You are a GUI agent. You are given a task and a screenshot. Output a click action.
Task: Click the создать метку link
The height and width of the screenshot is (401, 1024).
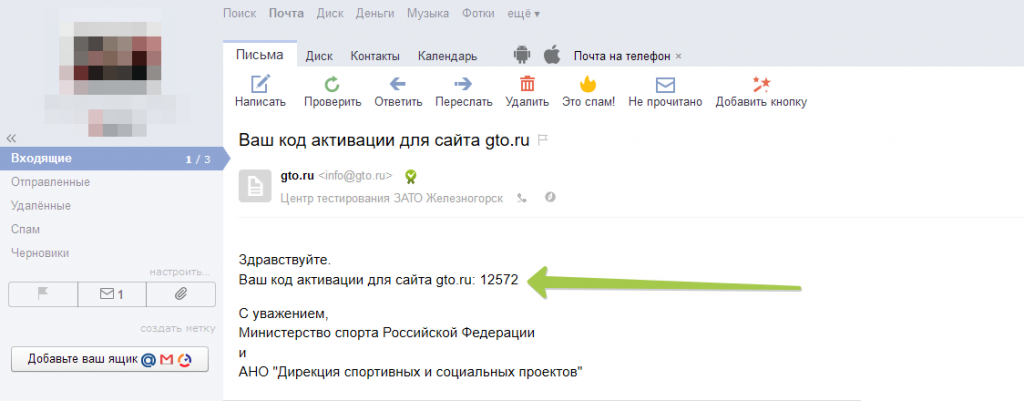coord(178,329)
